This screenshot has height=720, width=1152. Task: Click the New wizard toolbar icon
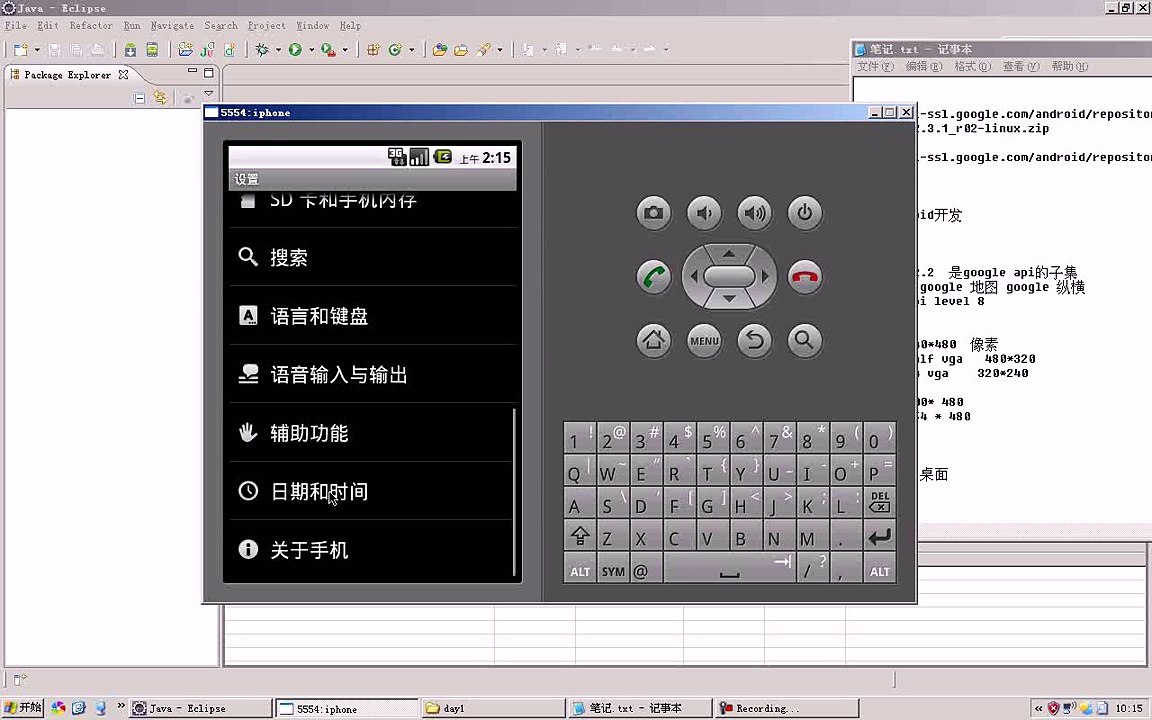coord(20,50)
